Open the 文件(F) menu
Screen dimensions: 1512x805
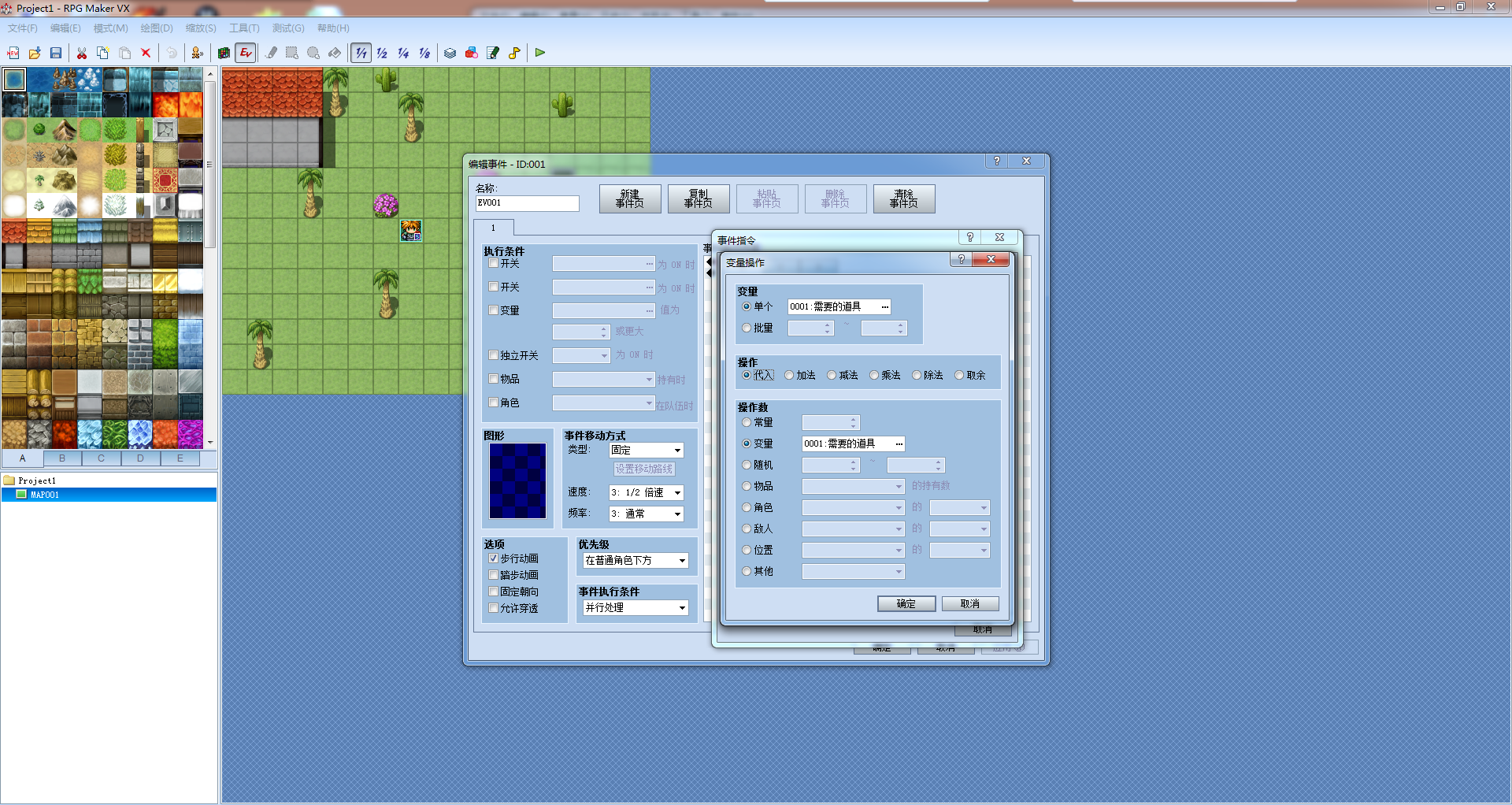(23, 28)
